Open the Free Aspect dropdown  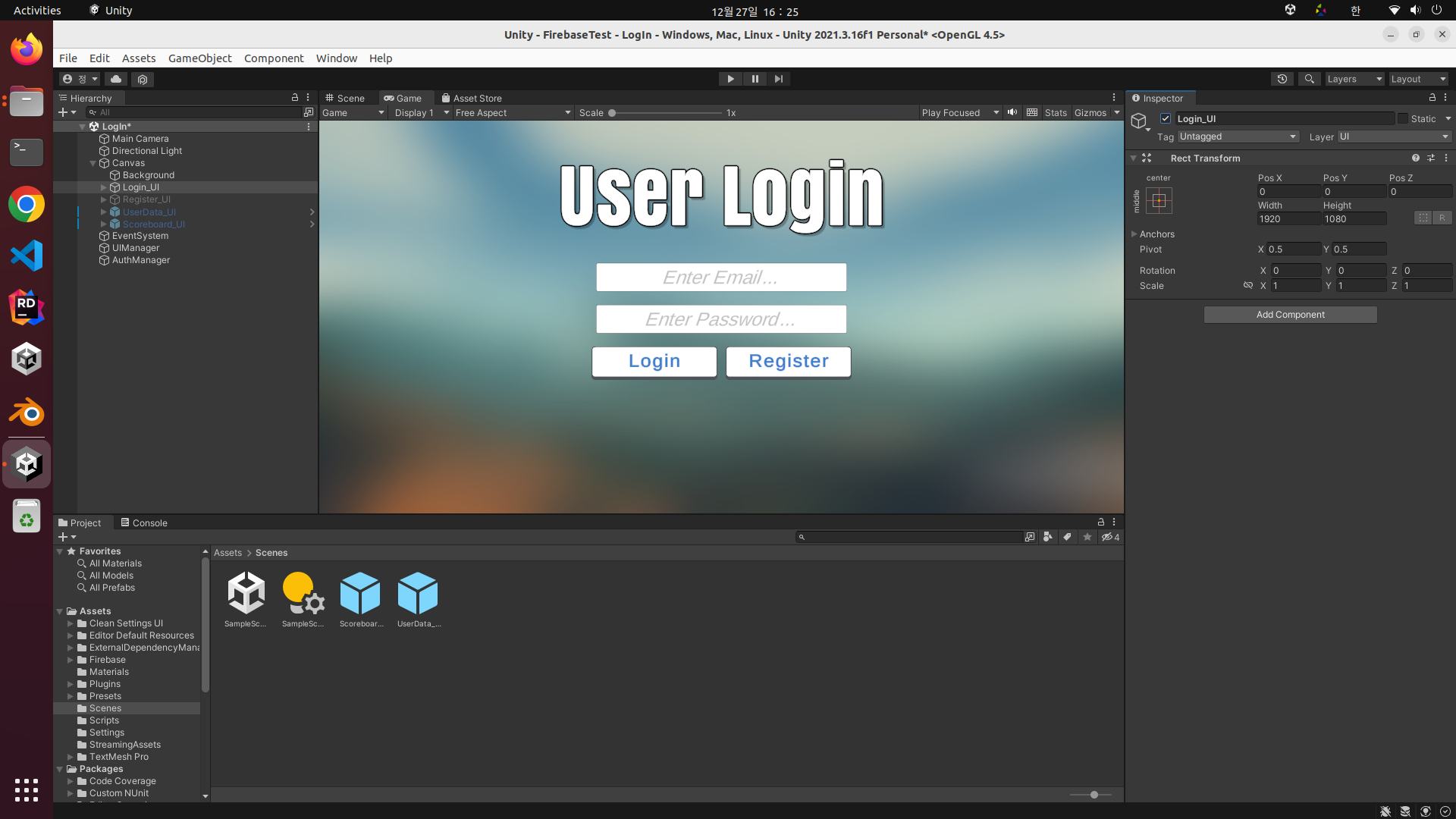tap(513, 112)
